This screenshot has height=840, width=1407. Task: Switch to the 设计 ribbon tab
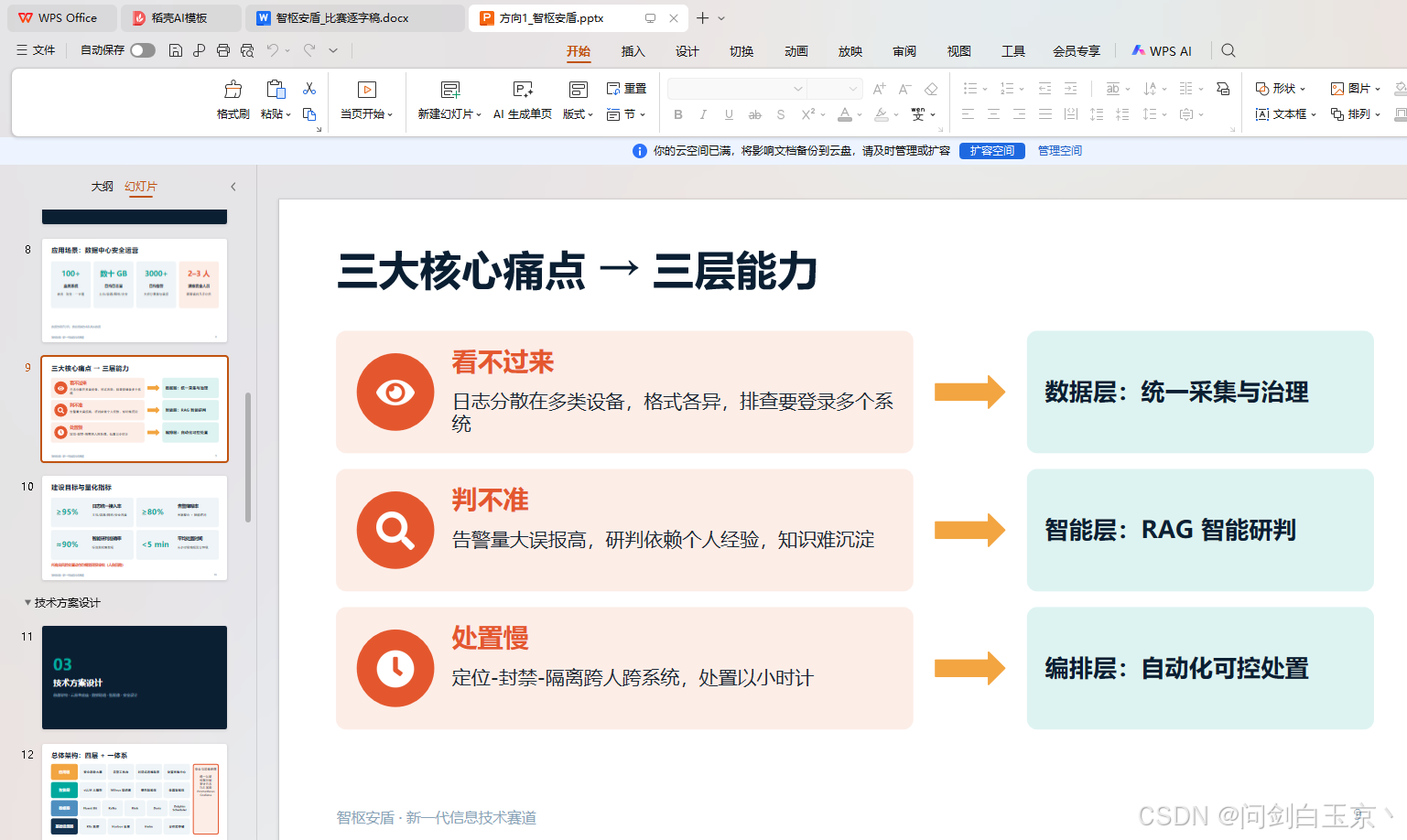tap(687, 51)
